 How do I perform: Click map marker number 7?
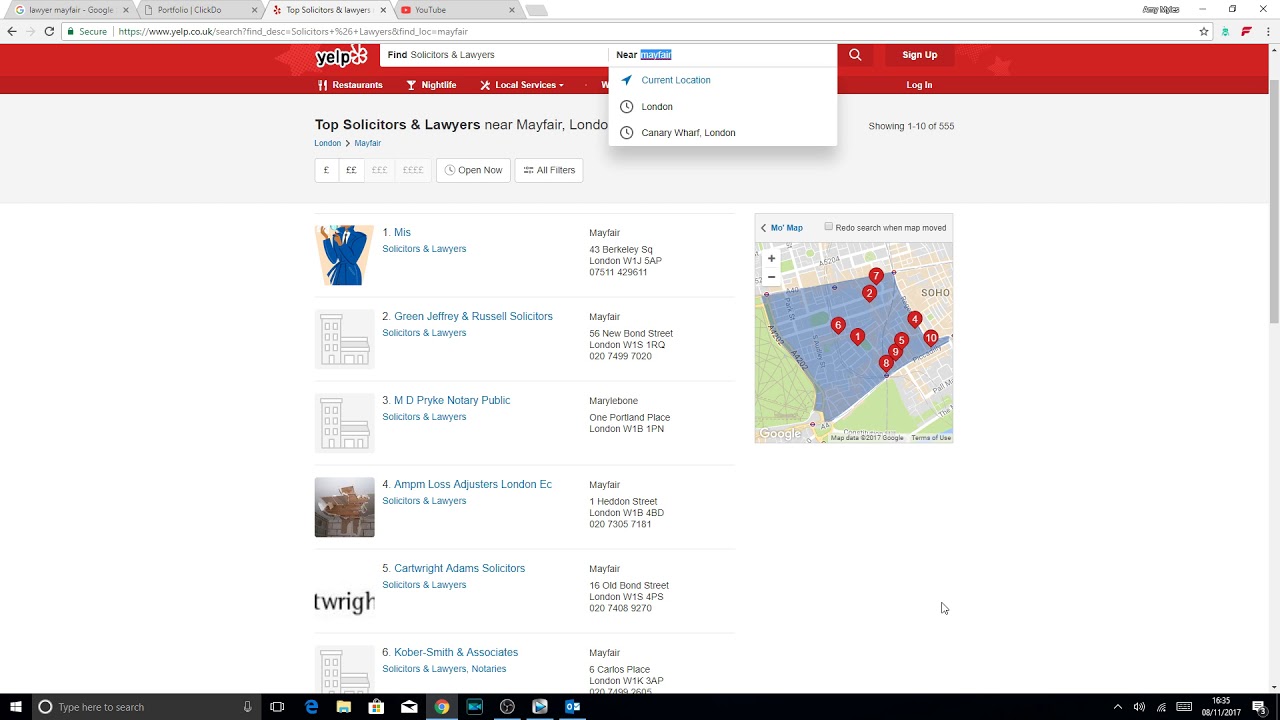coord(876,275)
